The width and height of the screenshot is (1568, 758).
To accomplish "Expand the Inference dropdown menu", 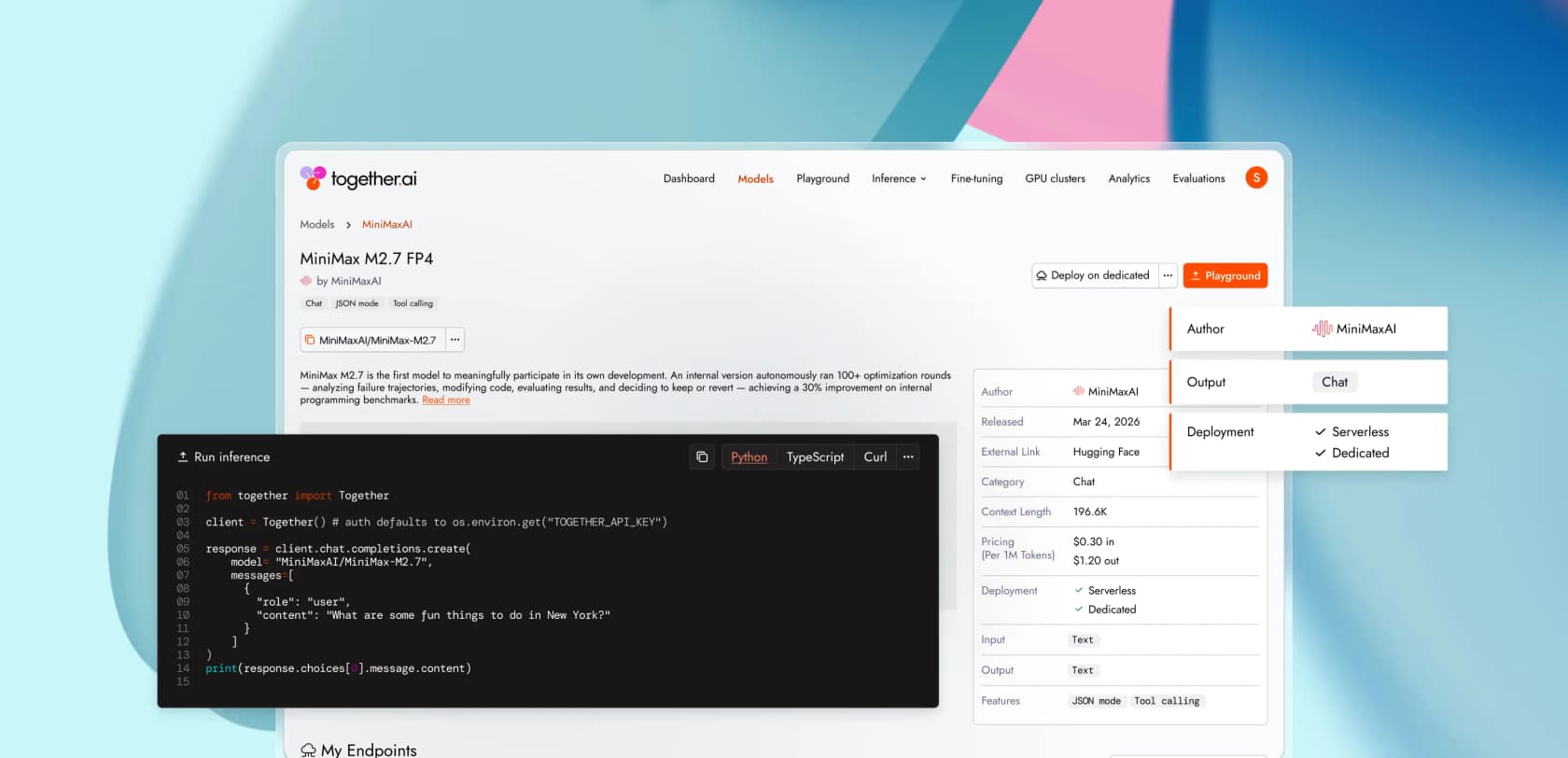I will [x=899, y=178].
